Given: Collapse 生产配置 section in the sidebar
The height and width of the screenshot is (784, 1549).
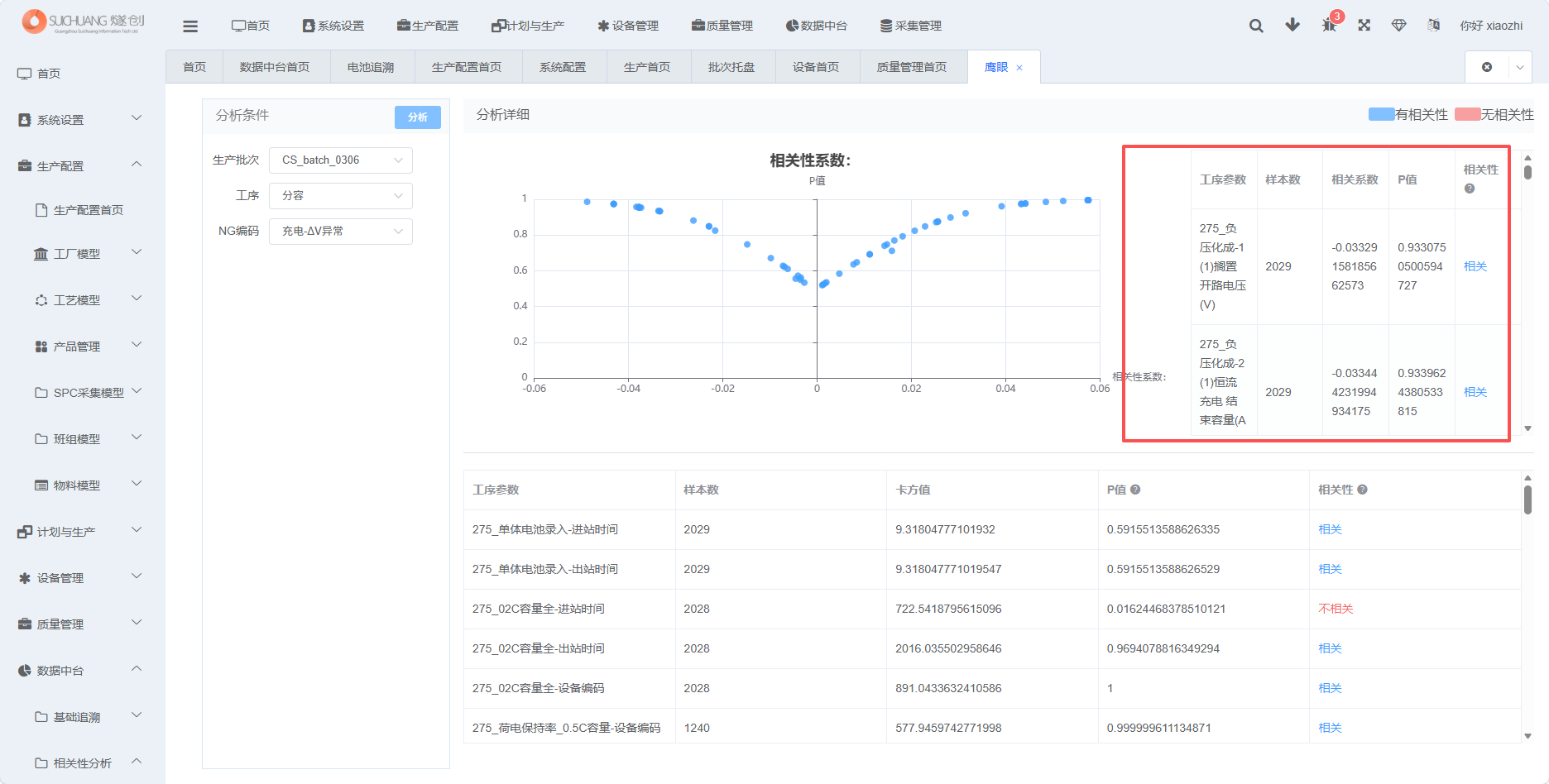Looking at the screenshot, I should 83,166.
